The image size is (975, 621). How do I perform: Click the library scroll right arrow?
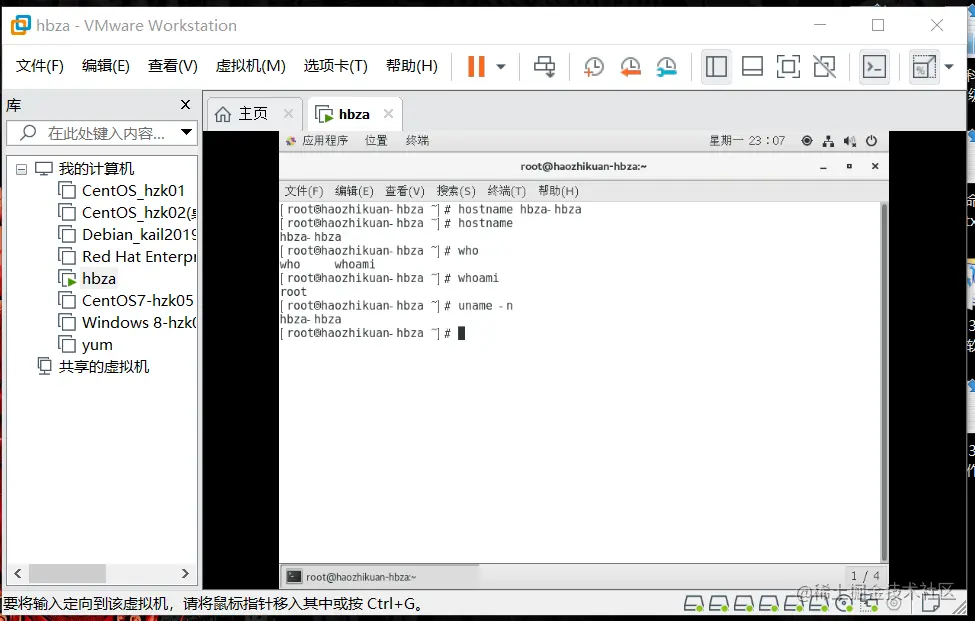point(185,573)
